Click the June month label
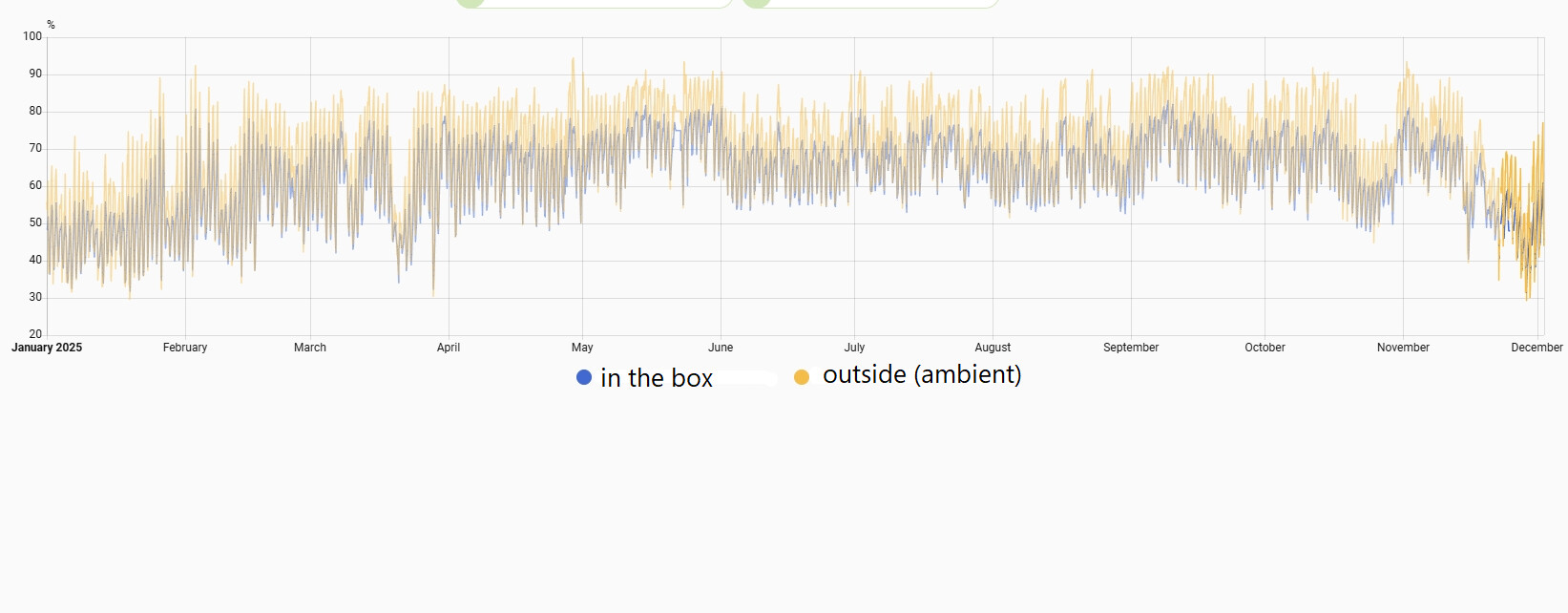This screenshot has height=613, width=1568. [x=721, y=348]
